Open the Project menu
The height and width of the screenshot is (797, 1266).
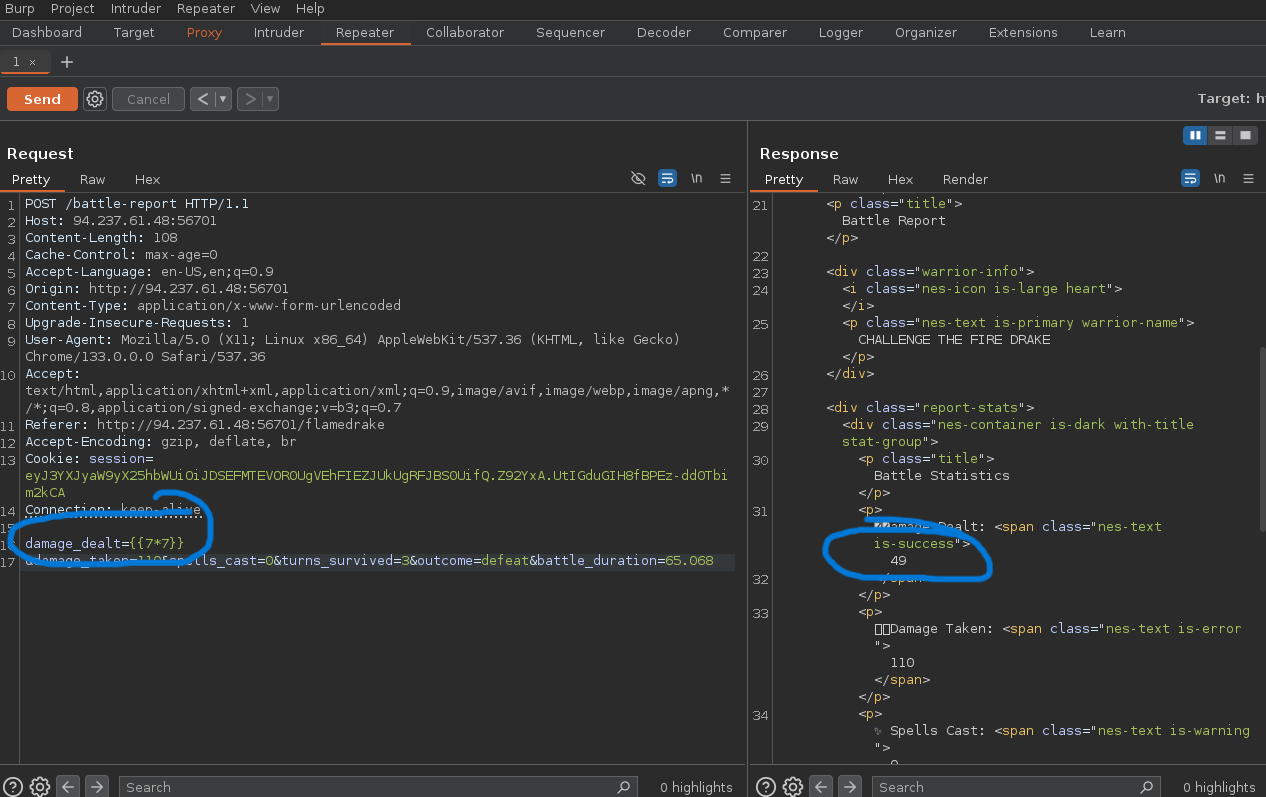[73, 8]
